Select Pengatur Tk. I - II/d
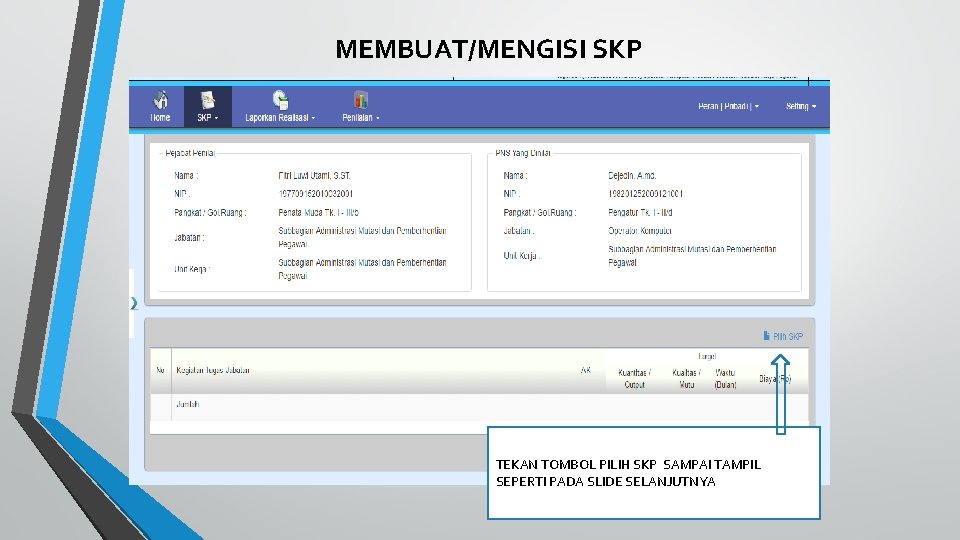The width and height of the screenshot is (960, 540). (640, 213)
